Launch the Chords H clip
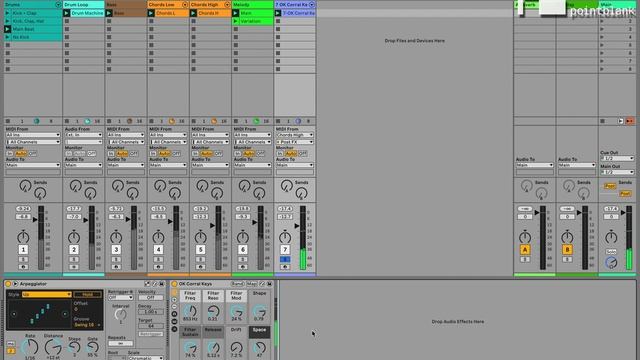The height and width of the screenshot is (360, 640). (193, 13)
